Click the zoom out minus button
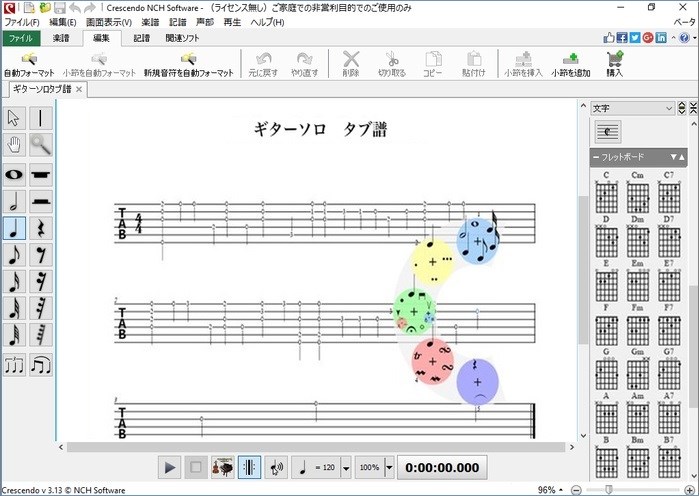699x496 pixels. coord(576,490)
